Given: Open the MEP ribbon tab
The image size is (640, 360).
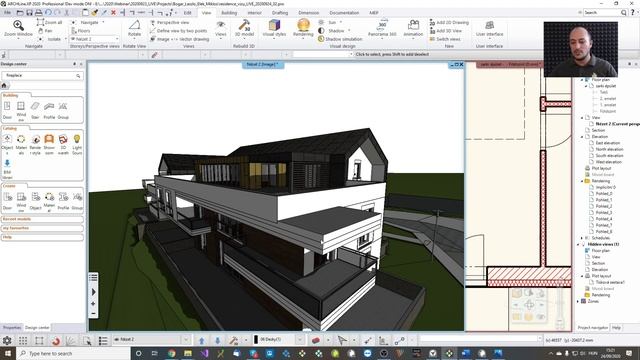Looking at the screenshot, I should click(373, 13).
